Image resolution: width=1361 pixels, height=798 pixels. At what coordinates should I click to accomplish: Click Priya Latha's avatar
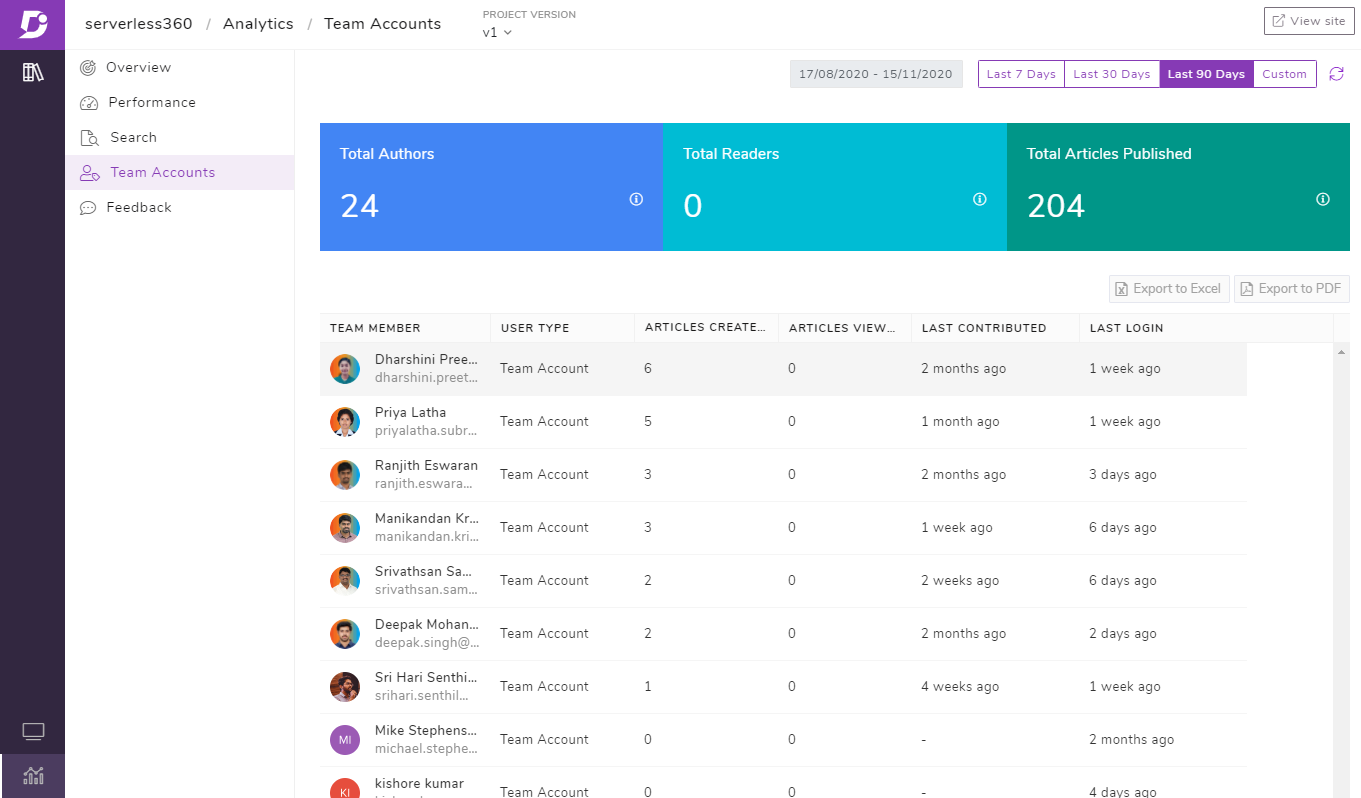point(345,422)
